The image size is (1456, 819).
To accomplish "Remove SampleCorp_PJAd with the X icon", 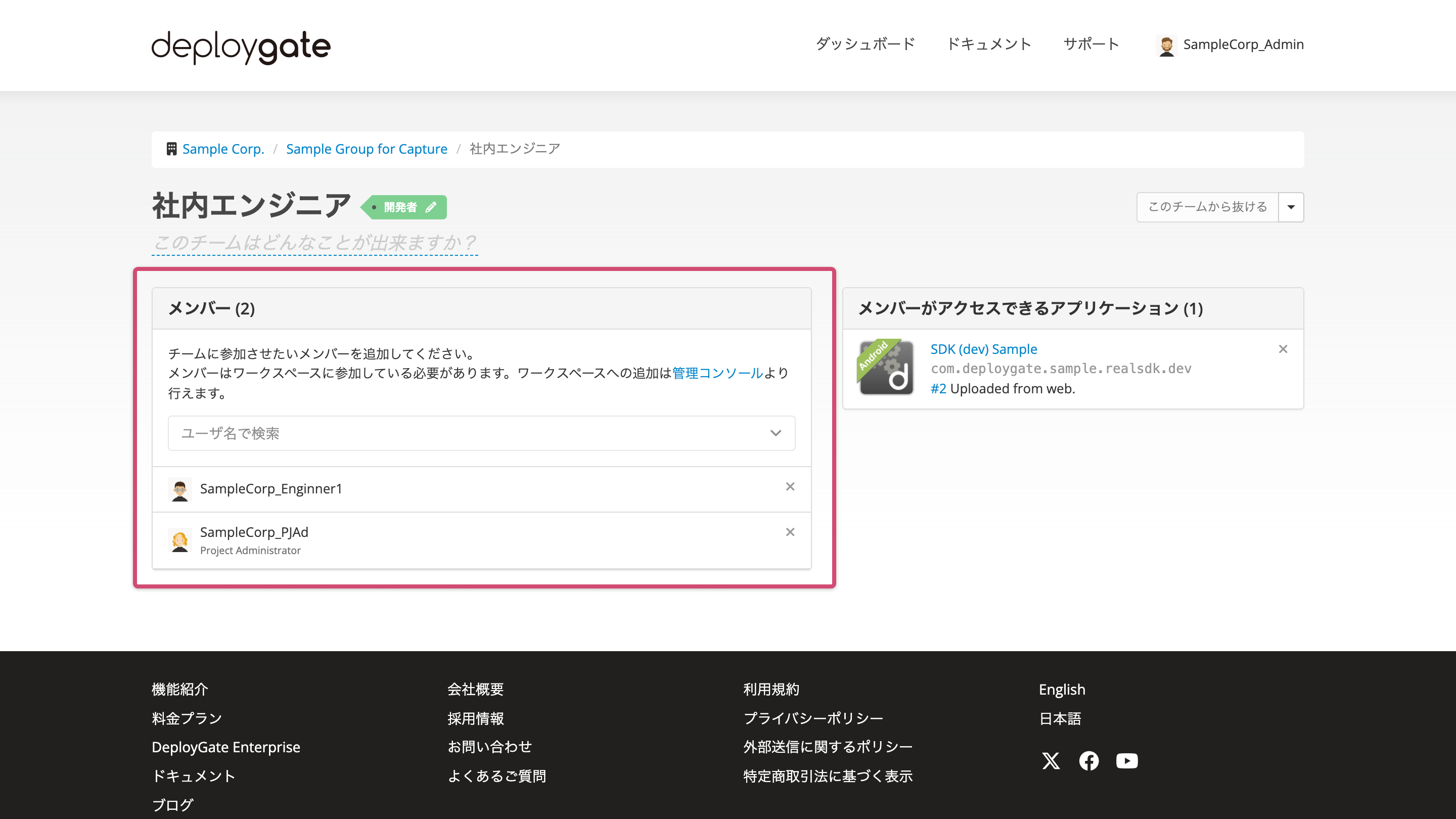I will pos(790,532).
